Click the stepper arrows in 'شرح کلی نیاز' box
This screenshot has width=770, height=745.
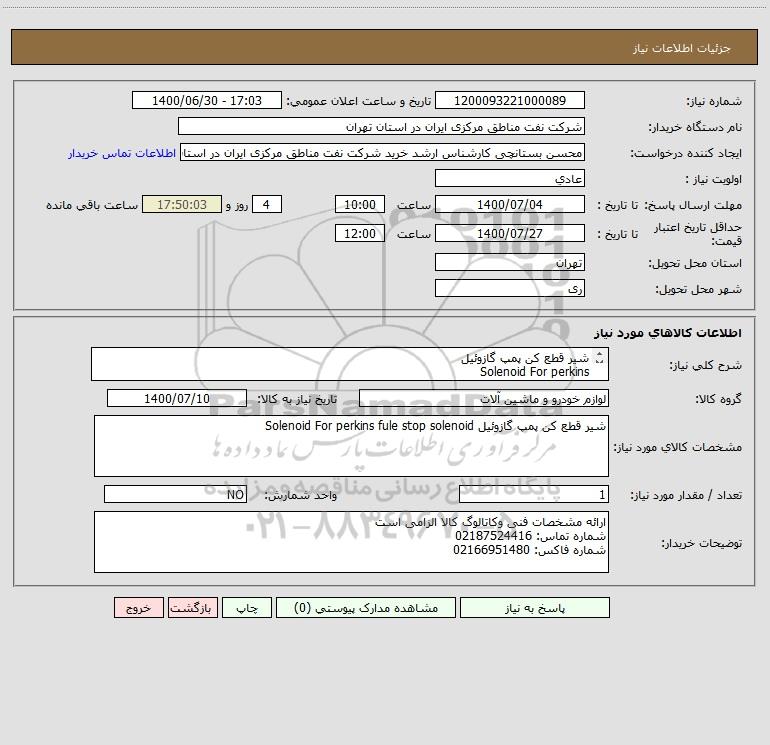(599, 358)
